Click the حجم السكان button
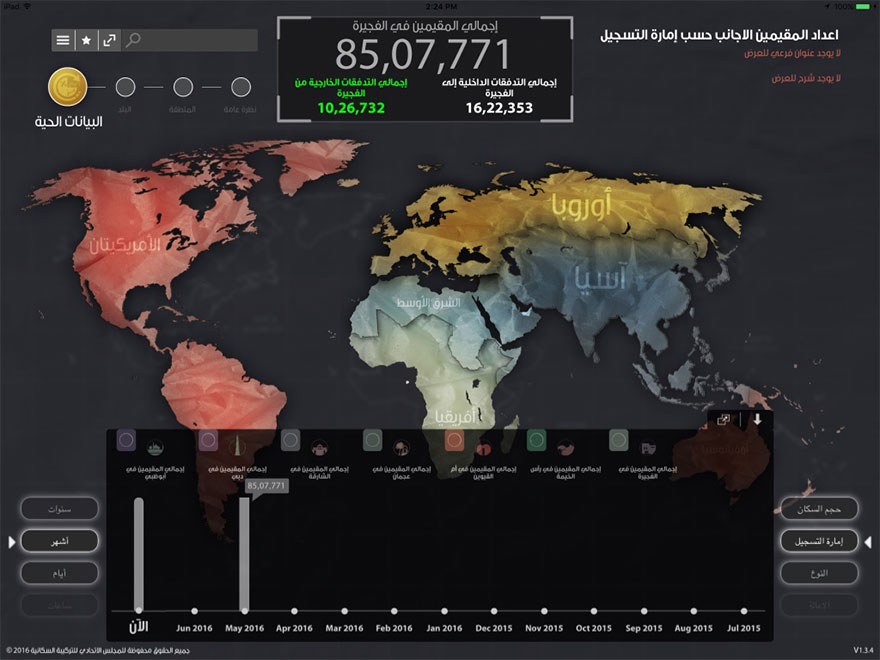This screenshot has width=880, height=660. pyautogui.click(x=822, y=509)
